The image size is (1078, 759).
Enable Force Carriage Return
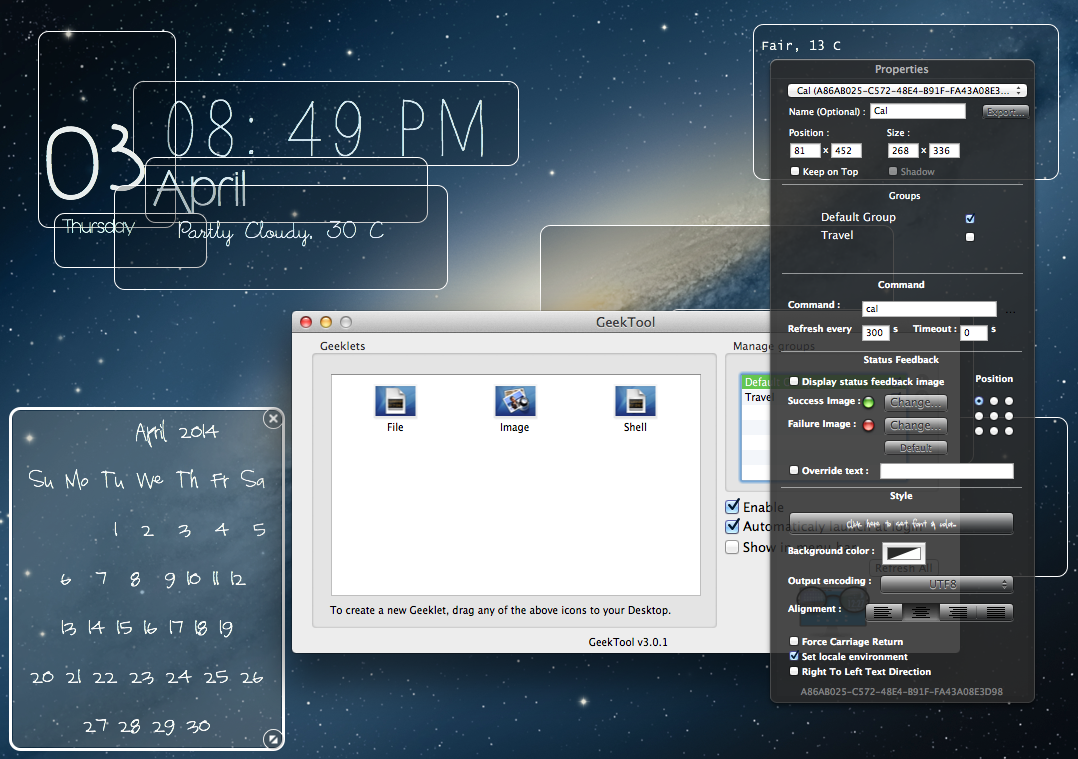click(794, 641)
